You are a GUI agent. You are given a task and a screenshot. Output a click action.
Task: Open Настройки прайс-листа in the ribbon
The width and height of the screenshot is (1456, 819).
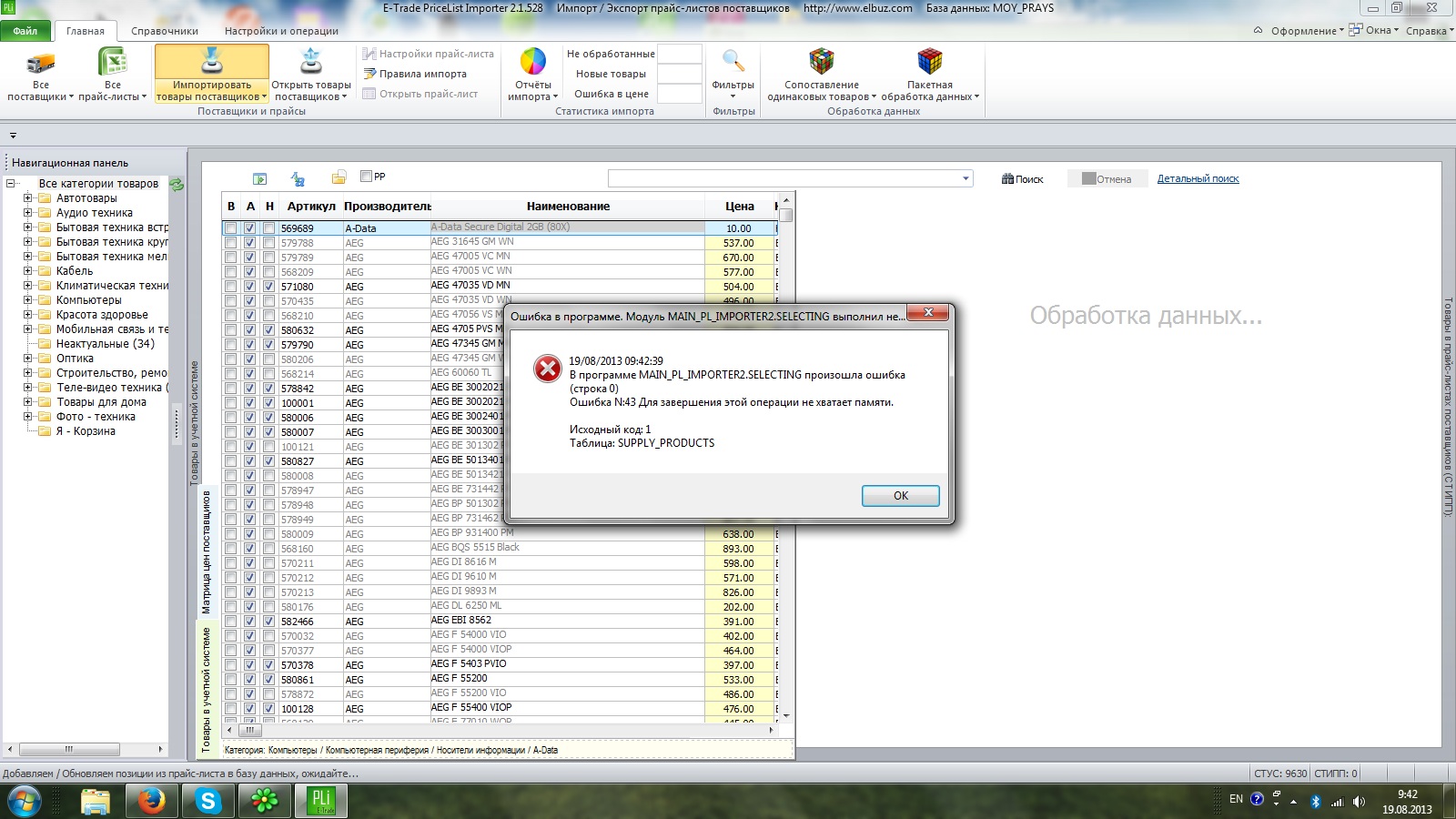(428, 54)
